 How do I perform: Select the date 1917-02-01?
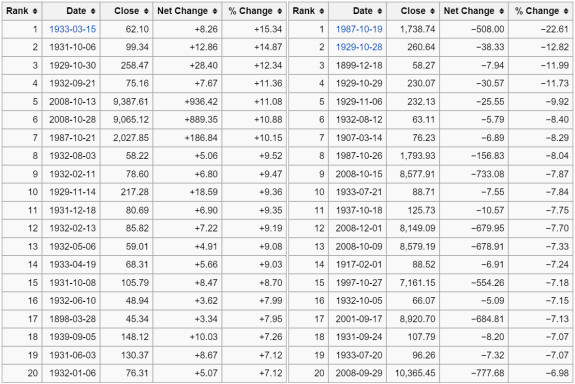(x=359, y=264)
